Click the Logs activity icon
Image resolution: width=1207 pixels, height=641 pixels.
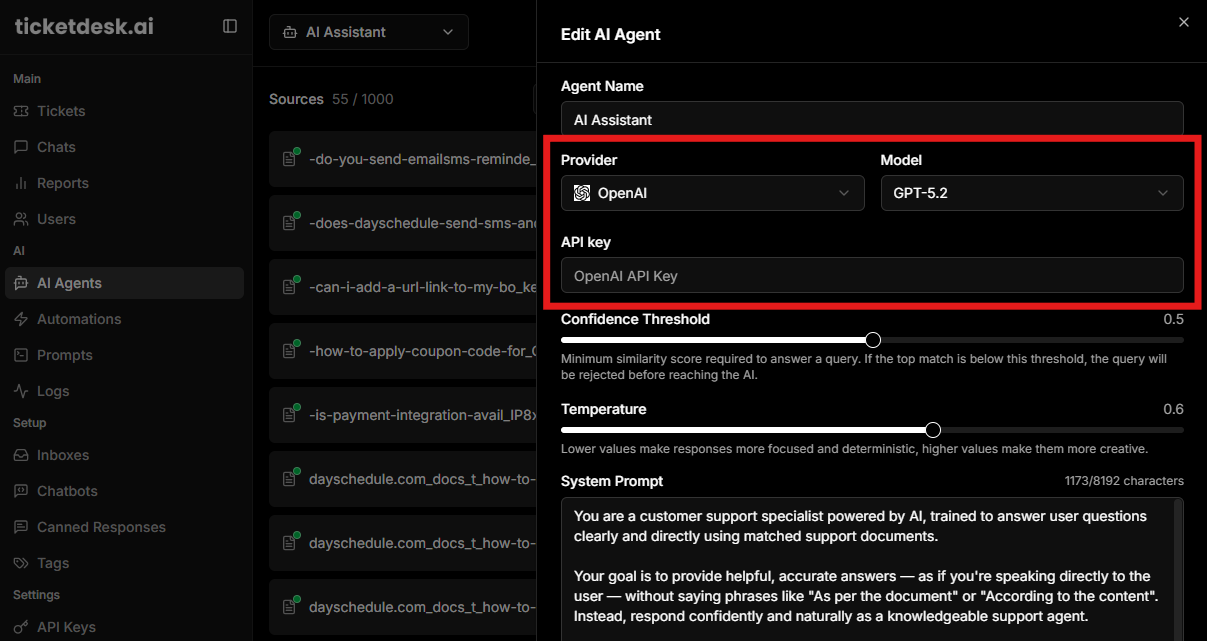click(x=21, y=391)
